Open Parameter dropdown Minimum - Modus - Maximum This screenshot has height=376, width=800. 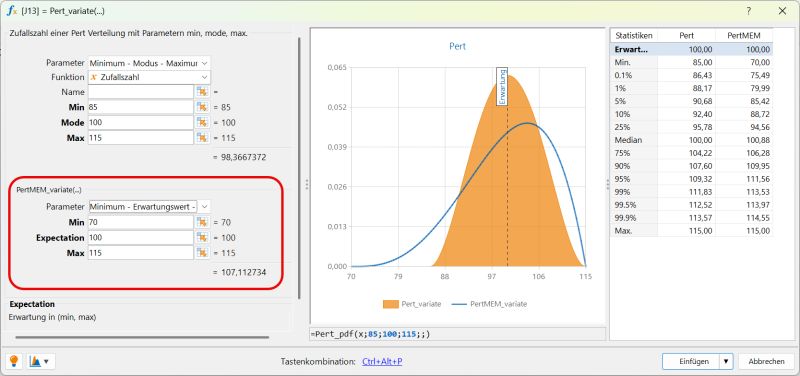tap(149, 63)
